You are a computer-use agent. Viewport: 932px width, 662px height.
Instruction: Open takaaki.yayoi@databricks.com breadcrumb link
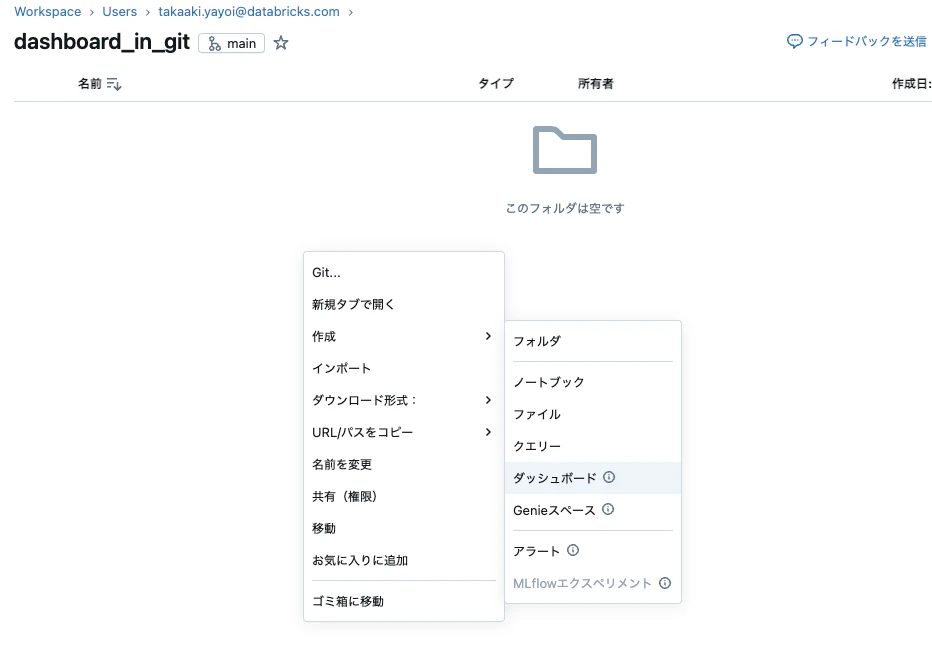point(249,12)
